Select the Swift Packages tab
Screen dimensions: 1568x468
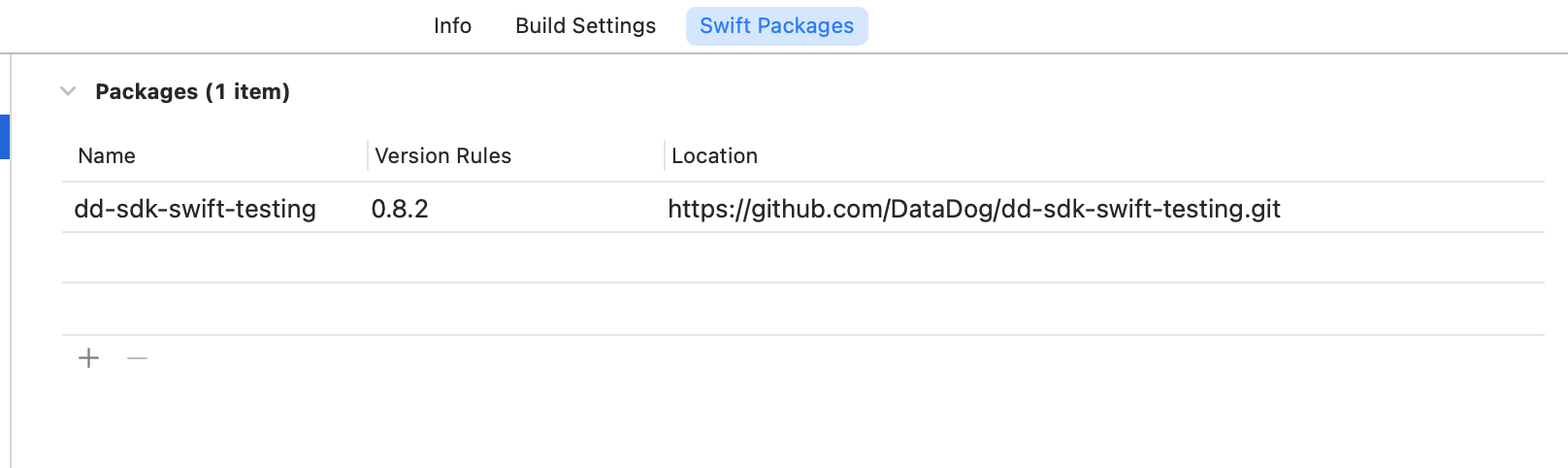coord(776,26)
